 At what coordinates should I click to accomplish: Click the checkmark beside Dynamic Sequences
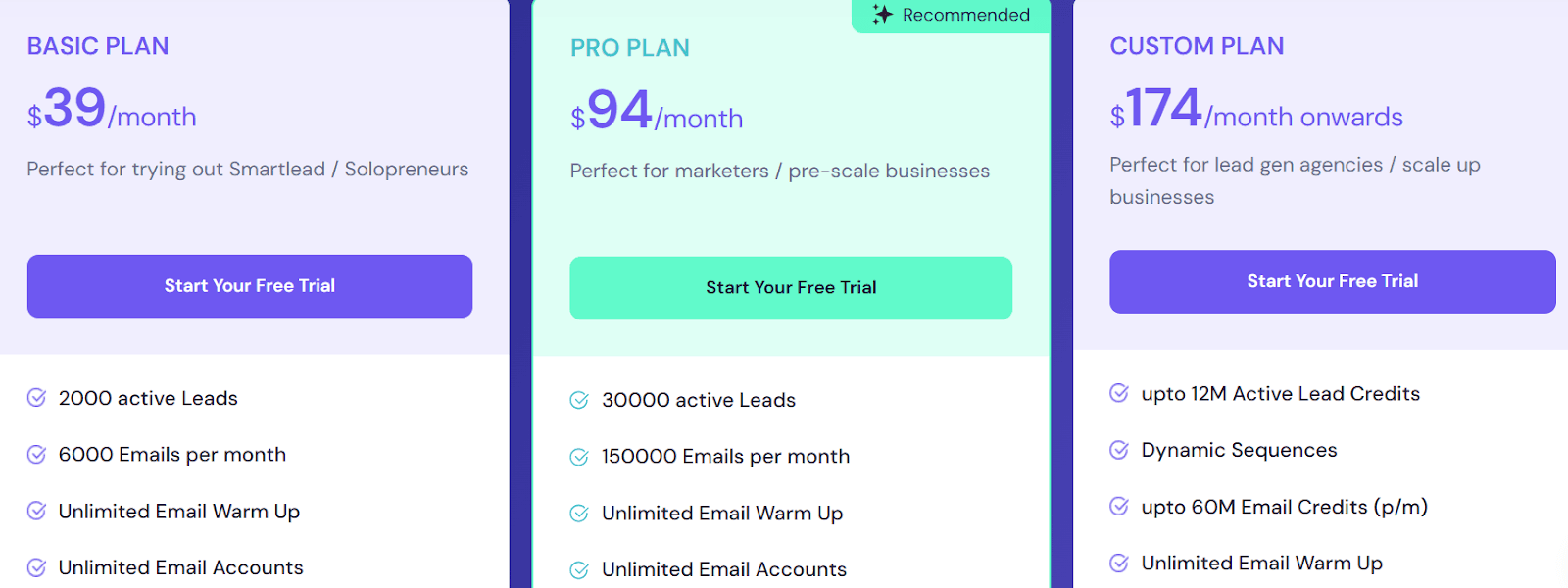pos(1118,450)
